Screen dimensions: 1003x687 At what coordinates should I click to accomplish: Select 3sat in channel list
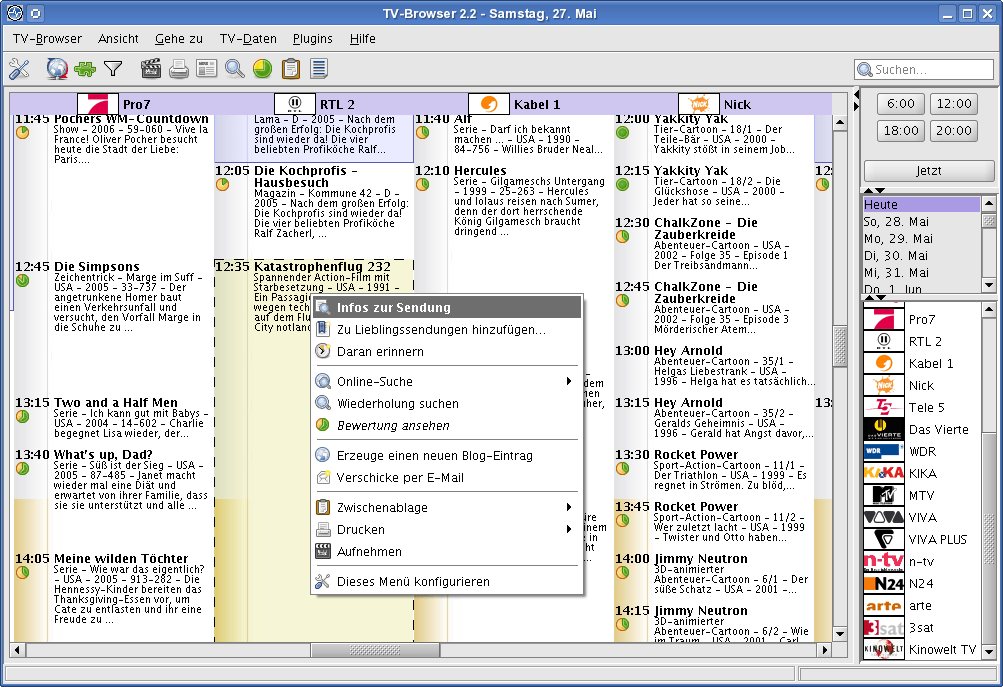[921, 628]
